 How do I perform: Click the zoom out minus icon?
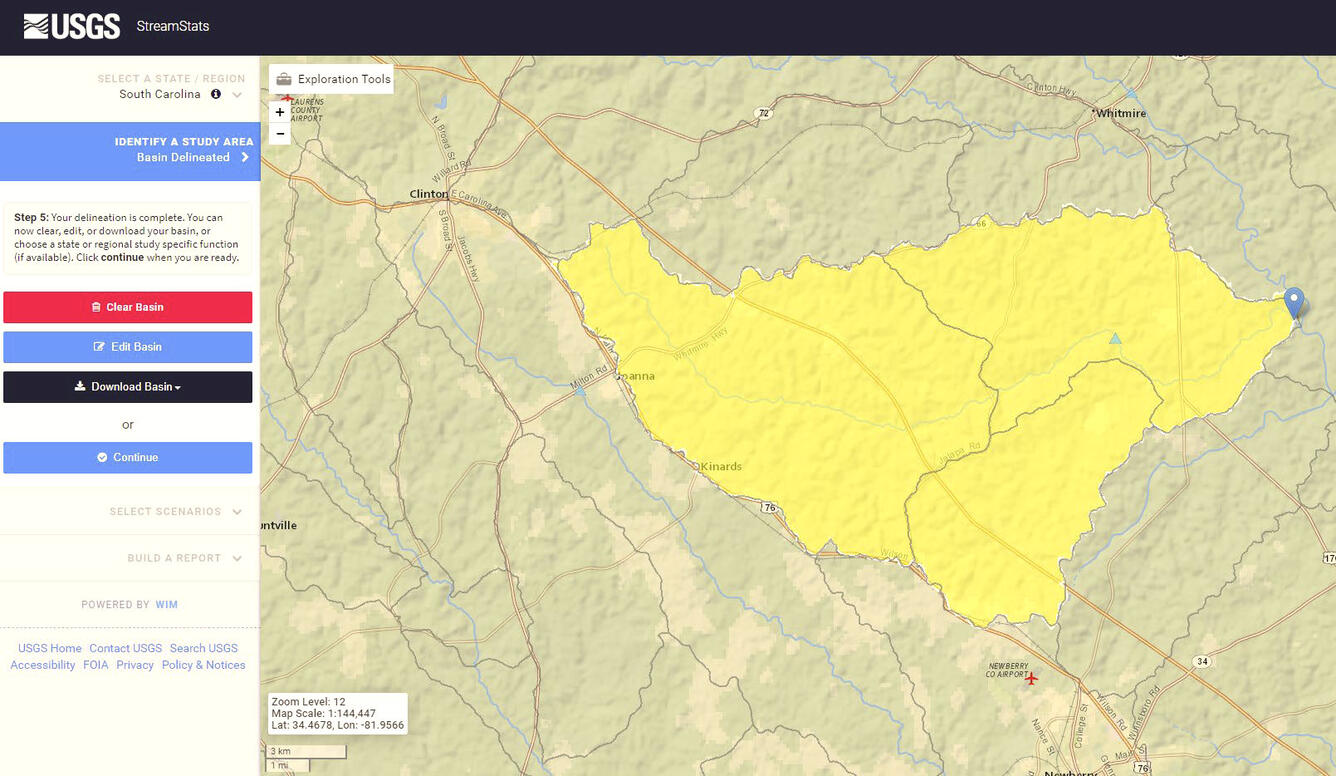(279, 133)
